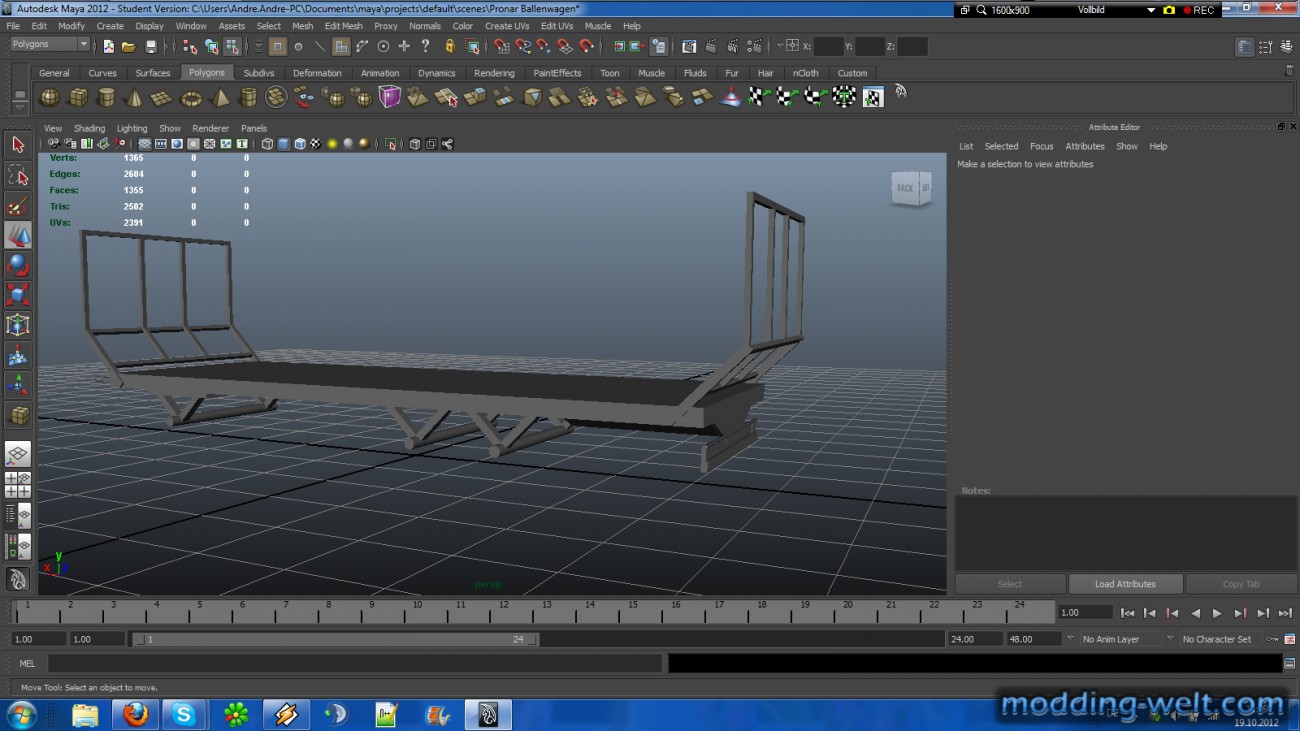Toggle Textured display checker icon
Screen dimensions: 1300x731
click(x=315, y=144)
